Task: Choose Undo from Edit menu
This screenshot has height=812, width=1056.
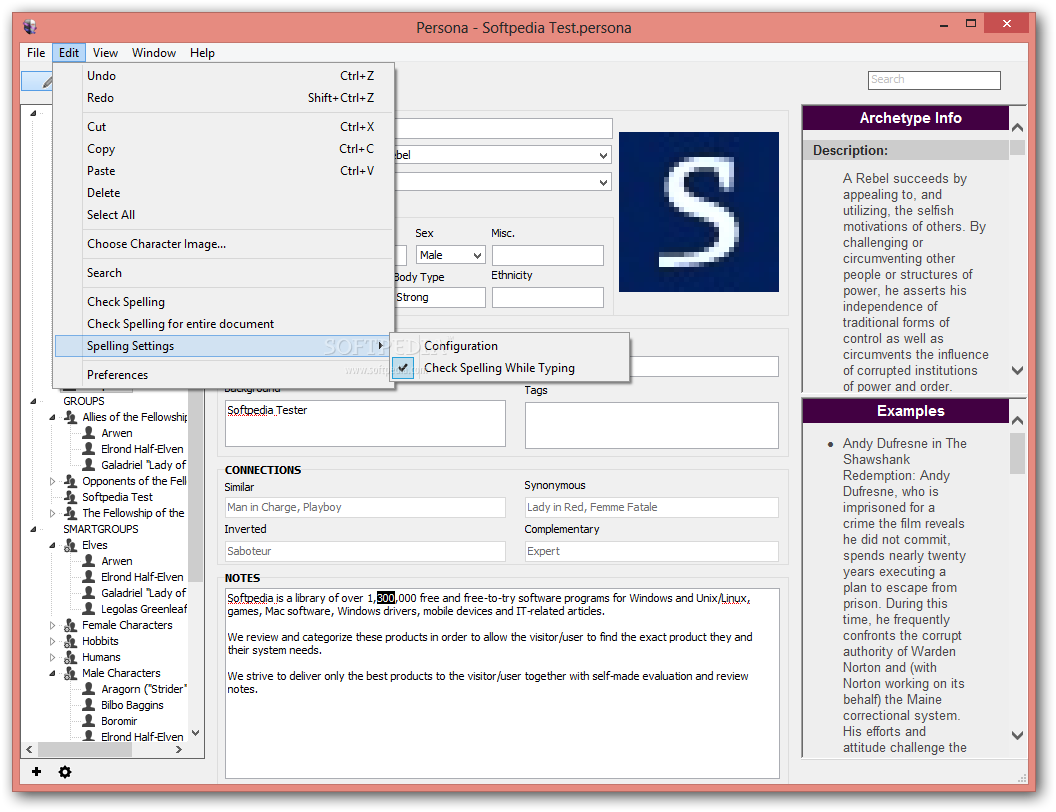Action: click(224, 76)
